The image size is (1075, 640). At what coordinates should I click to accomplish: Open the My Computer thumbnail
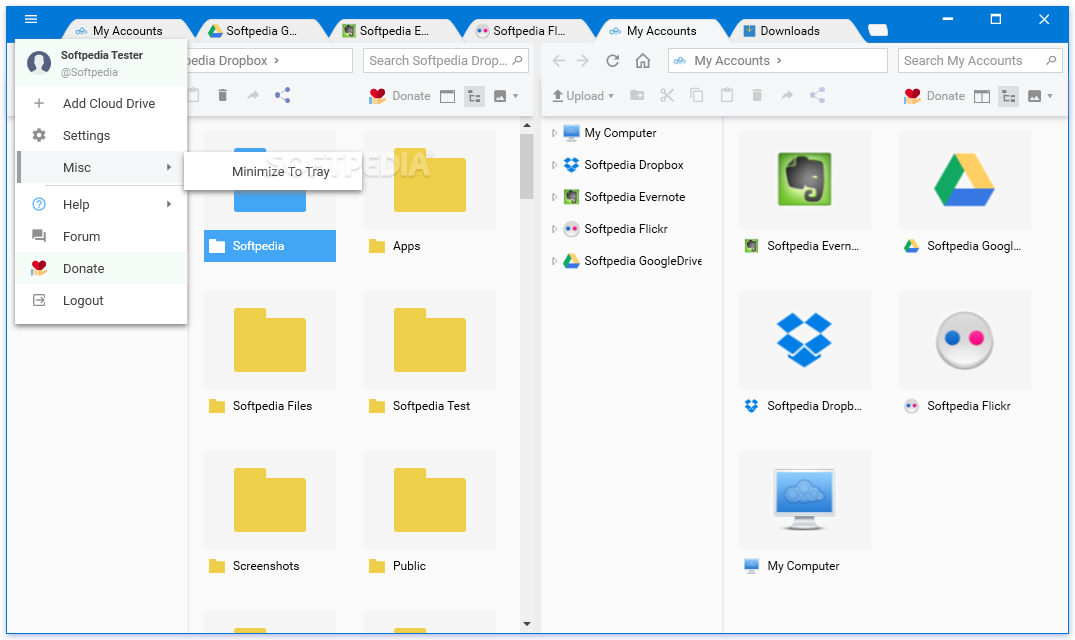click(x=804, y=499)
